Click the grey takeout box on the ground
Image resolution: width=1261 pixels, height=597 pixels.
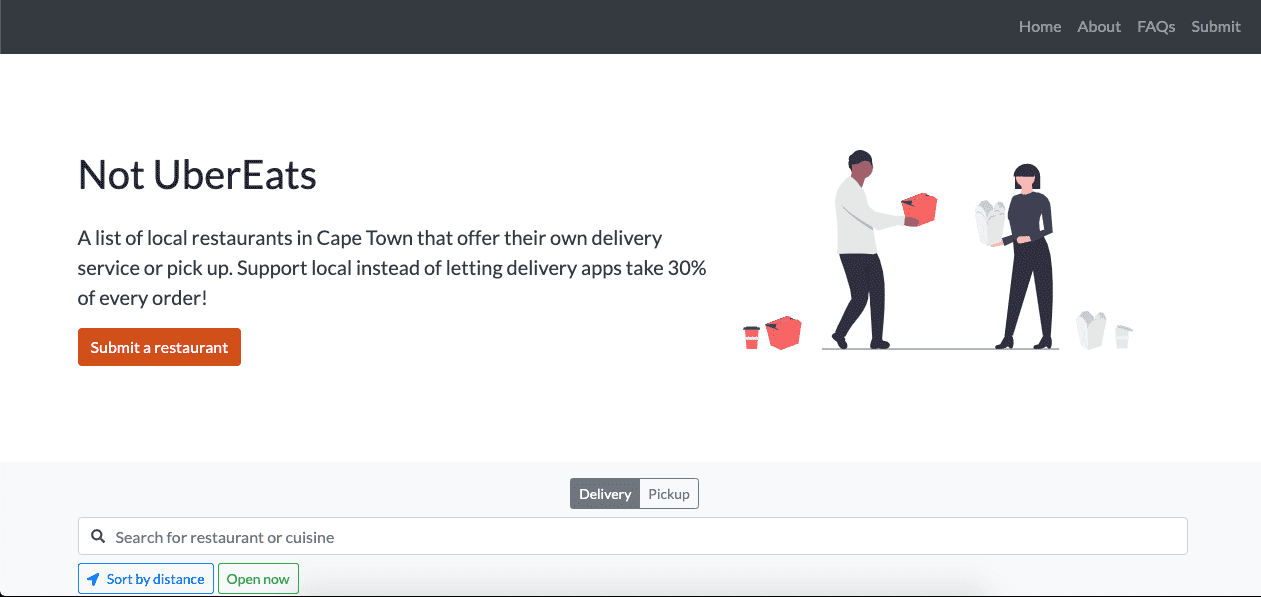click(1091, 331)
